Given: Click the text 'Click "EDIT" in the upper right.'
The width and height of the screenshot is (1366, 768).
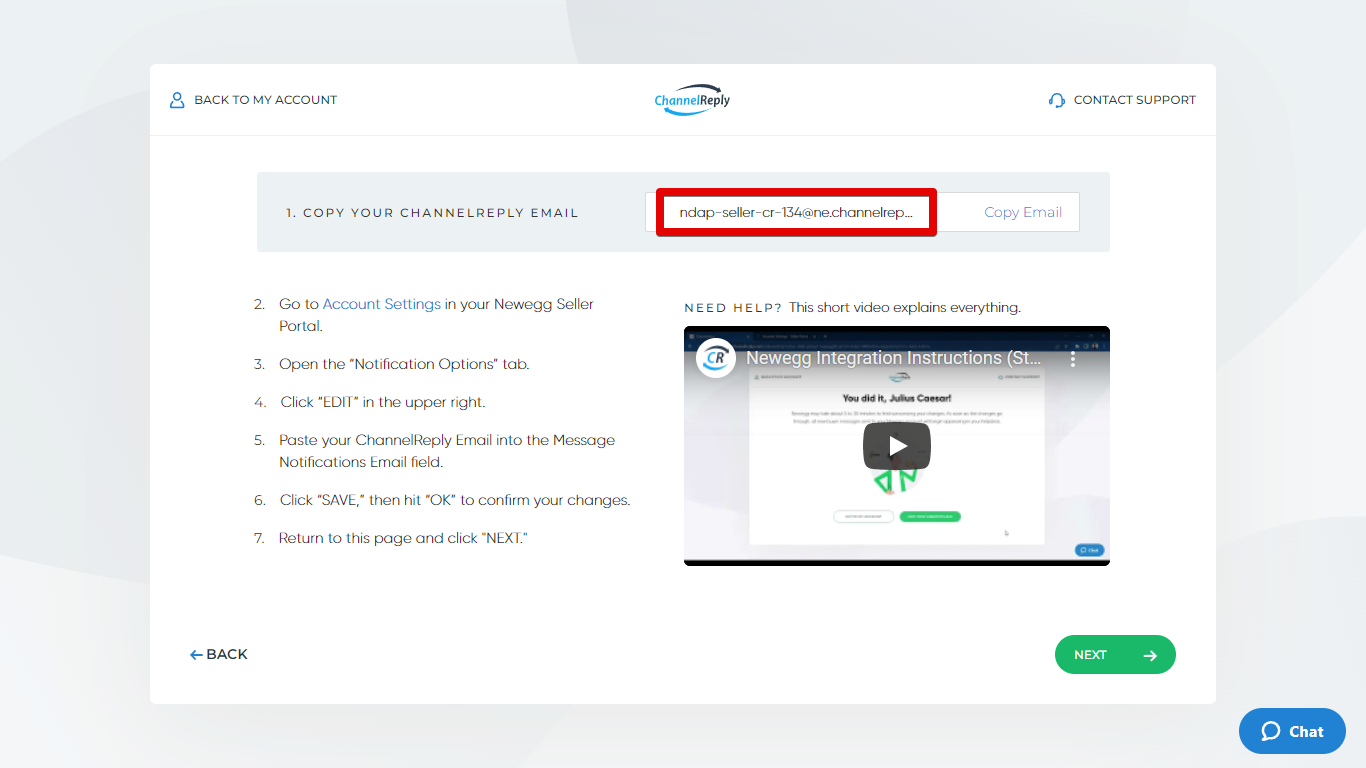Looking at the screenshot, I should point(382,402).
